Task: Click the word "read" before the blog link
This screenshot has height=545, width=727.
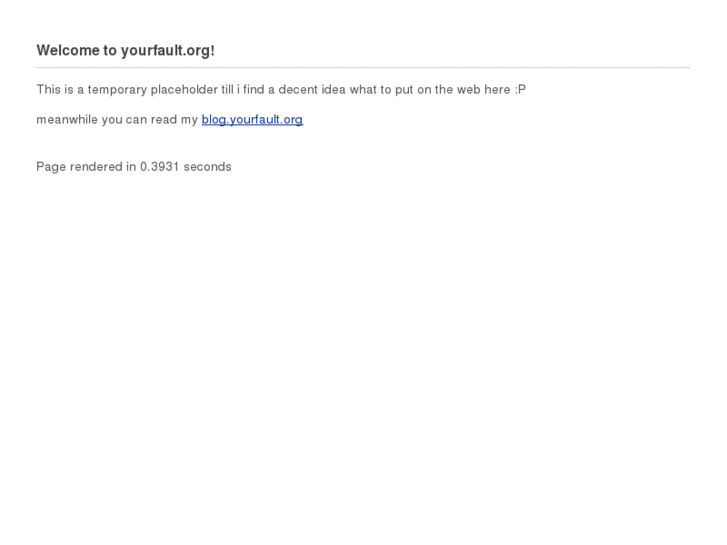Action: (x=164, y=120)
